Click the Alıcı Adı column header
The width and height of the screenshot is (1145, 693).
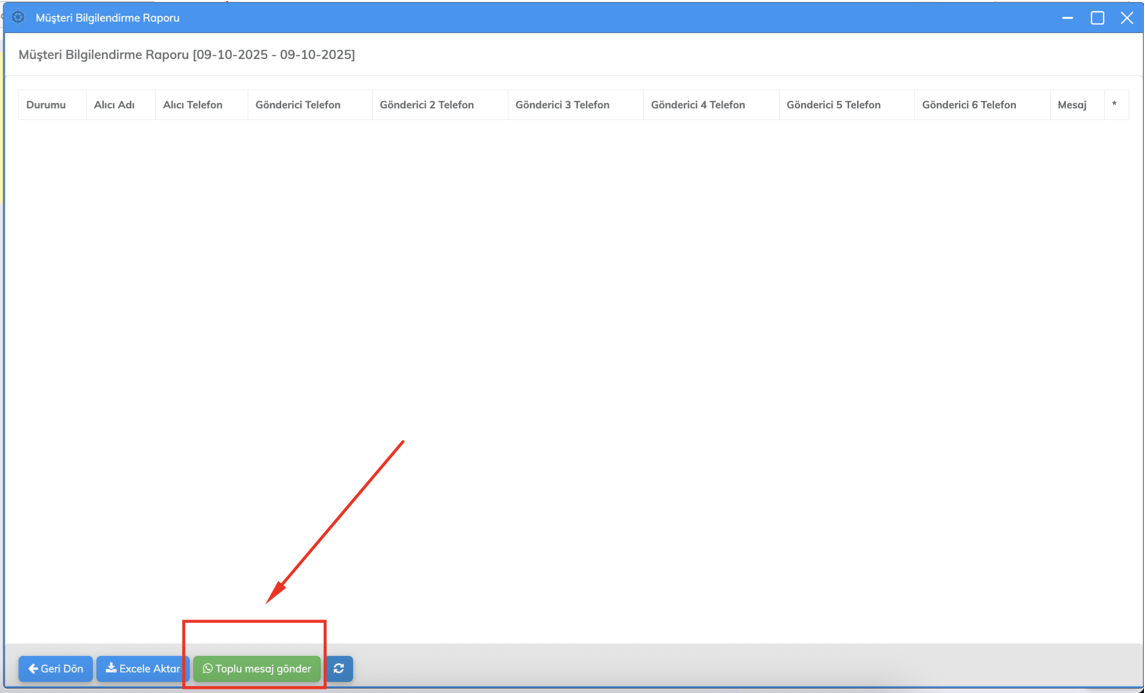click(x=114, y=105)
